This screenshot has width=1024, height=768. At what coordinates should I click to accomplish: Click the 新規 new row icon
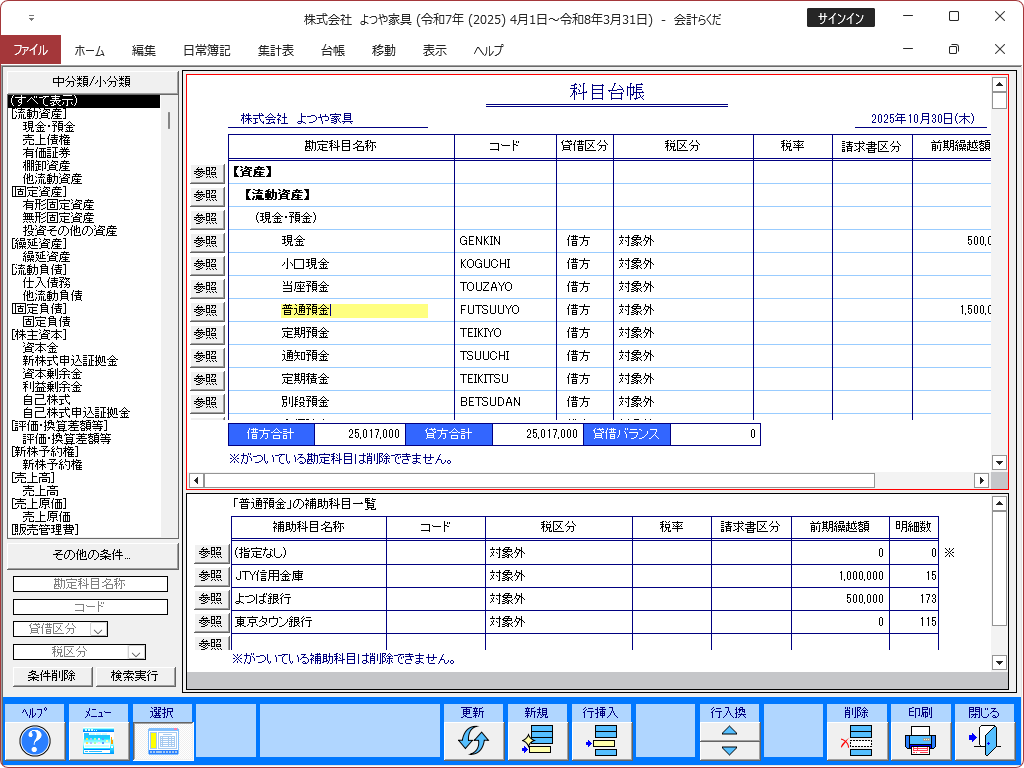point(536,740)
